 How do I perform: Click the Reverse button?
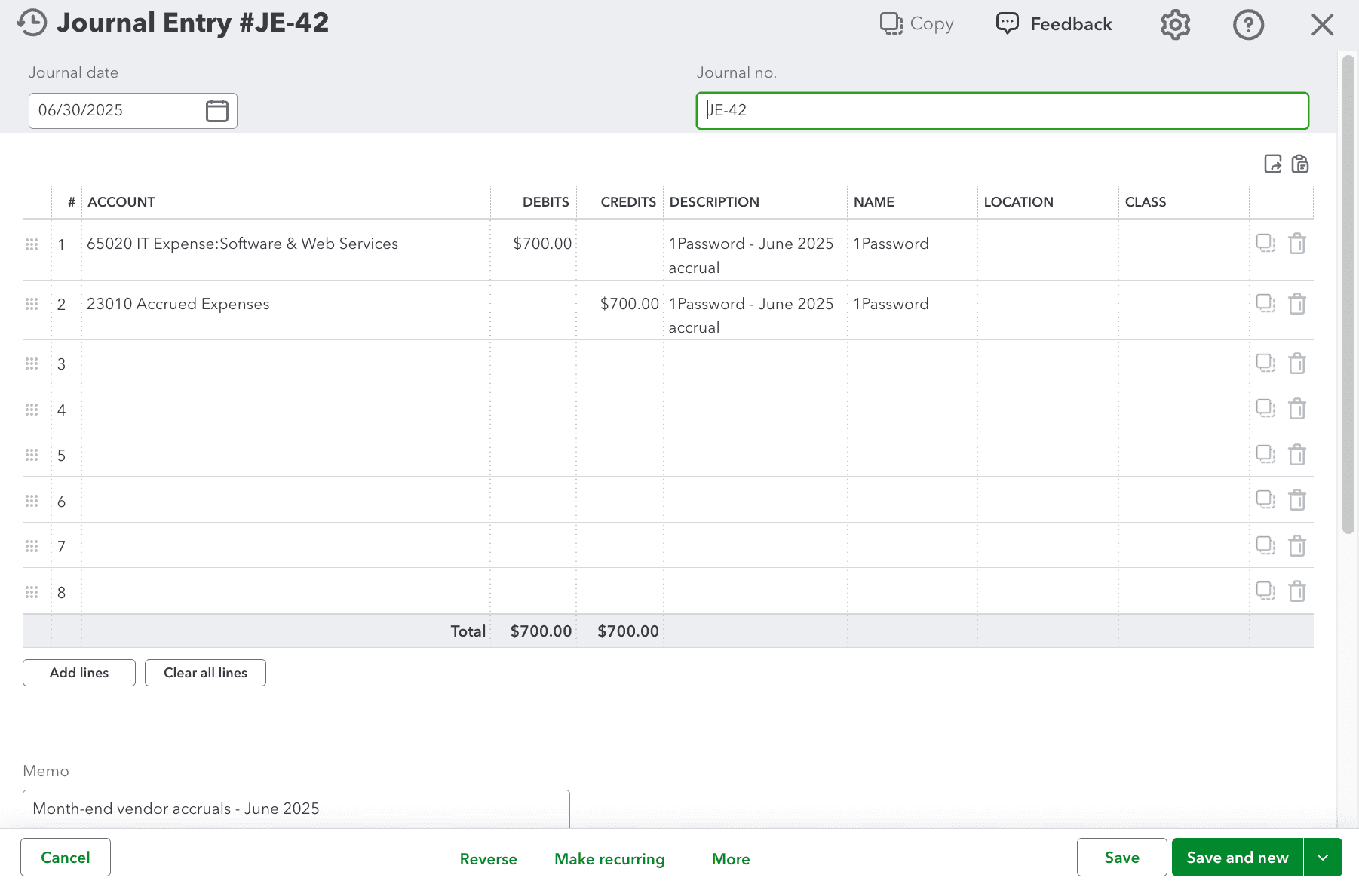[488, 858]
